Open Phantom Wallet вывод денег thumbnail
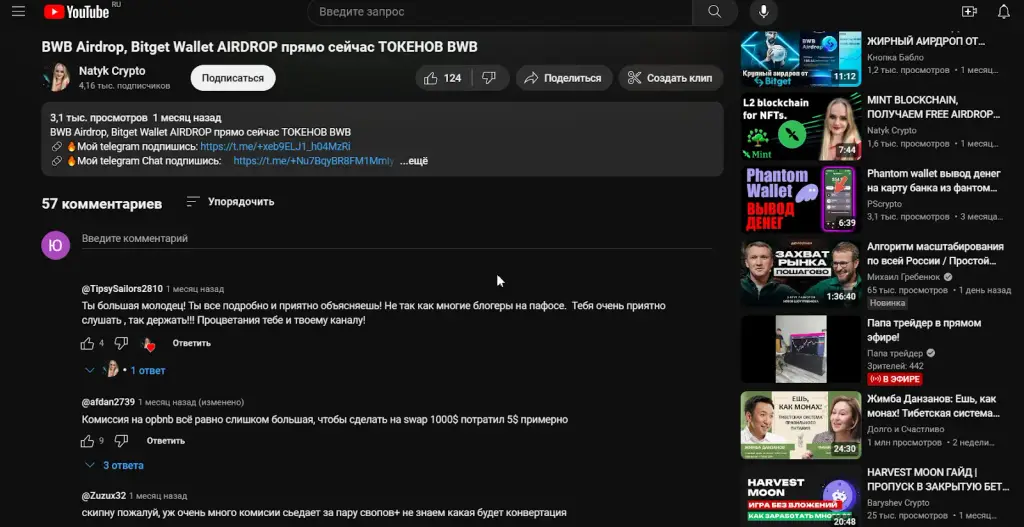Viewport: 1024px width, 527px height. [801, 199]
